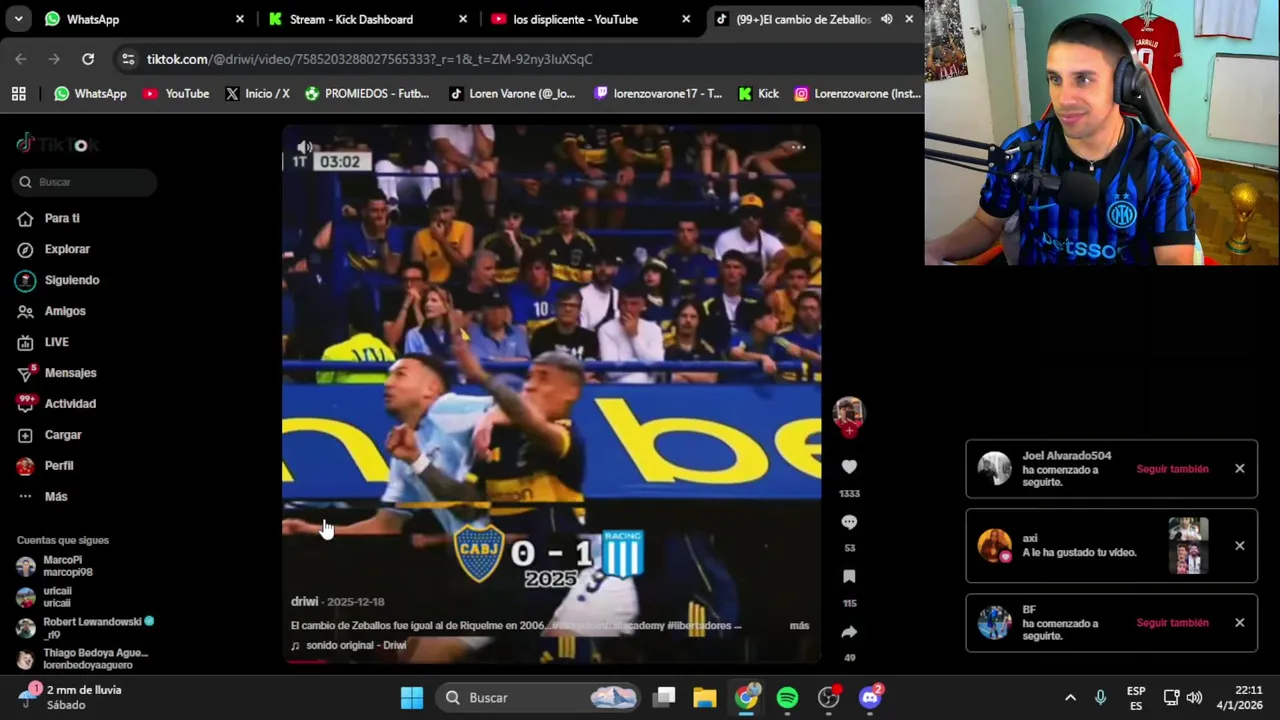Open the tab search dropdown arrow
Viewport: 1280px width, 720px height.
pos(18,19)
